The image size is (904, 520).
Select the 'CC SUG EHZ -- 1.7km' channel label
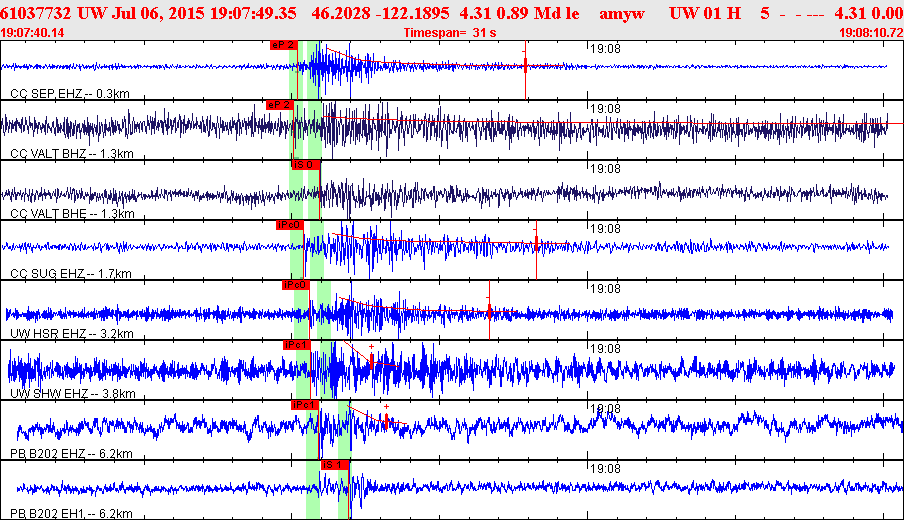[71, 273]
